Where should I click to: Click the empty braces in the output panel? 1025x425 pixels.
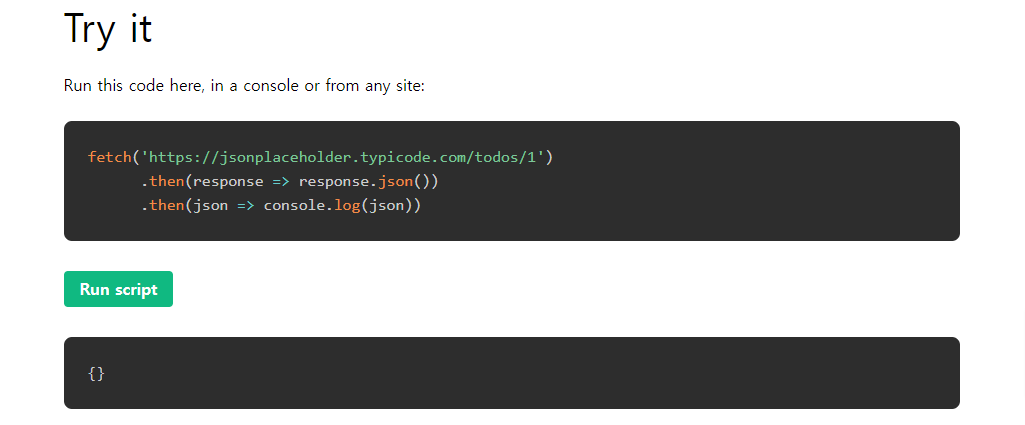tap(96, 373)
